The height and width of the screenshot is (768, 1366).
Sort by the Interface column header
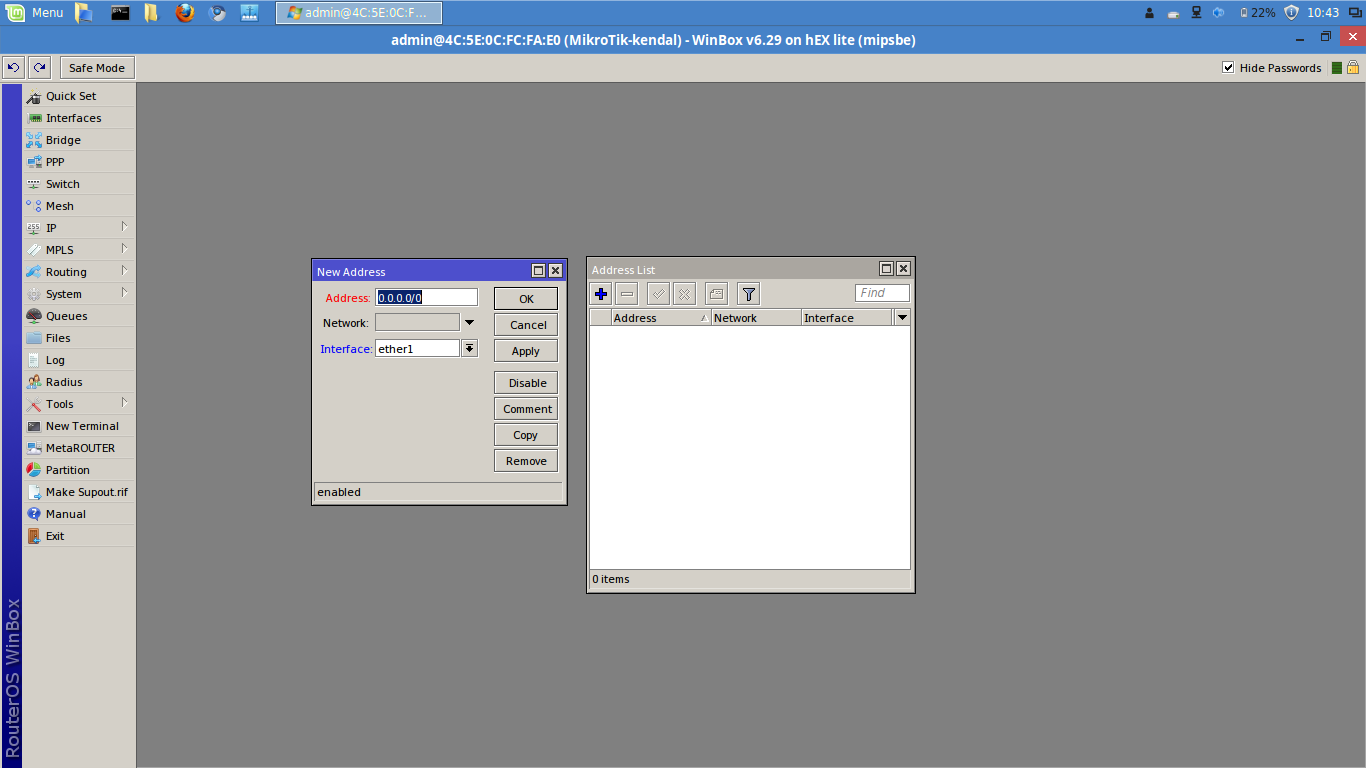pyautogui.click(x=847, y=318)
